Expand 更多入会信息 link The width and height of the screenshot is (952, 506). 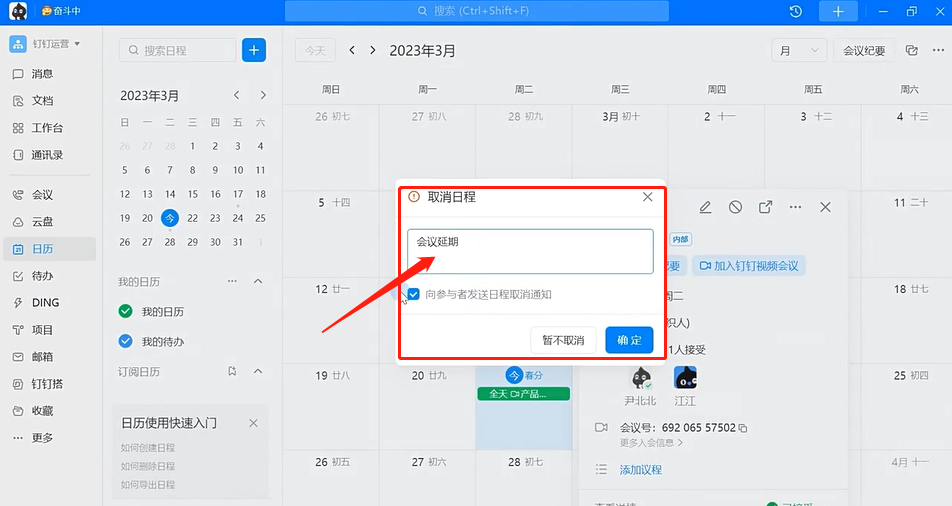(x=651, y=443)
